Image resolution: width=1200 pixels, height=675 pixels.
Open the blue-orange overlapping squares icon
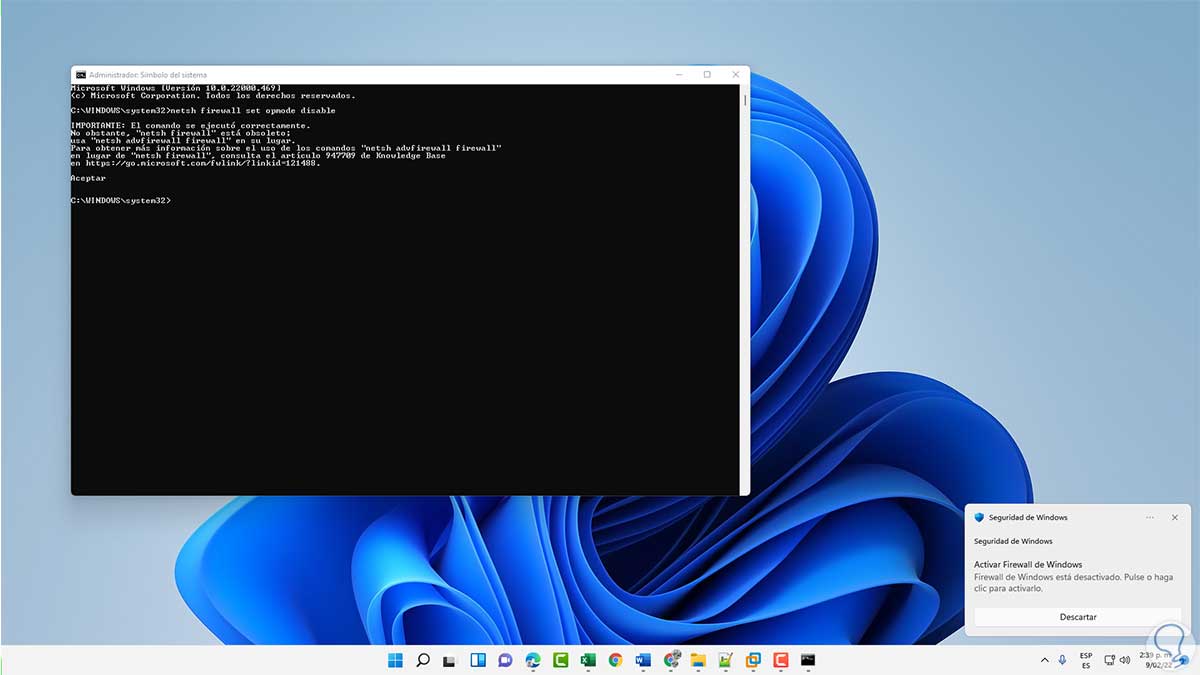tap(753, 660)
